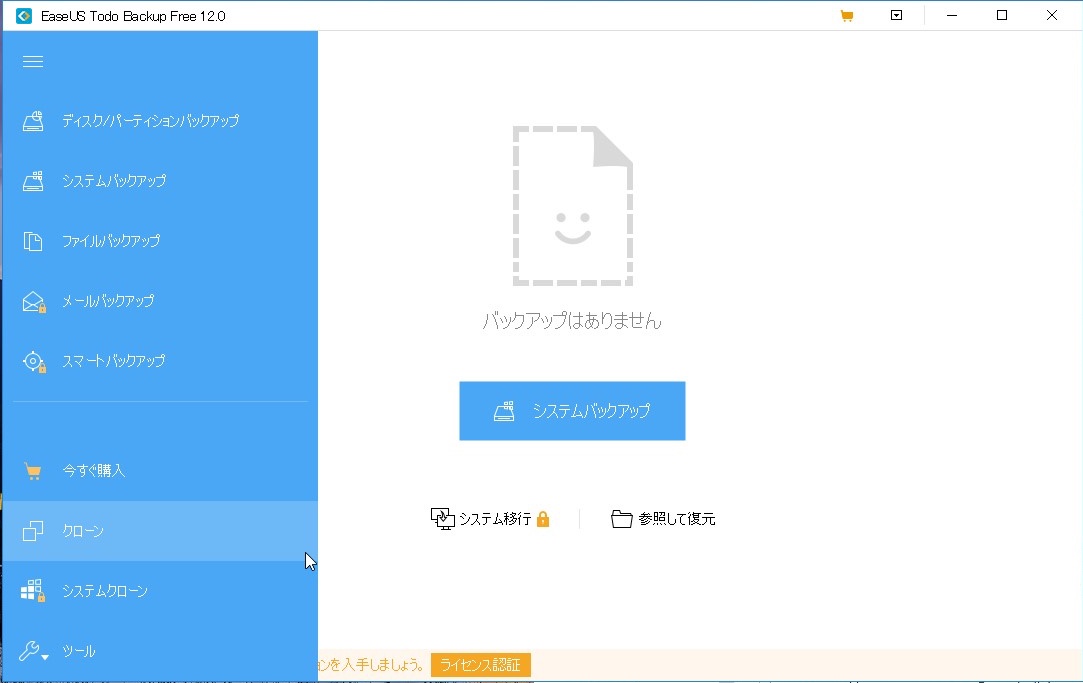Click the Smart Backup target icon
Screen dimensions: 1083x683
[x=34, y=362]
